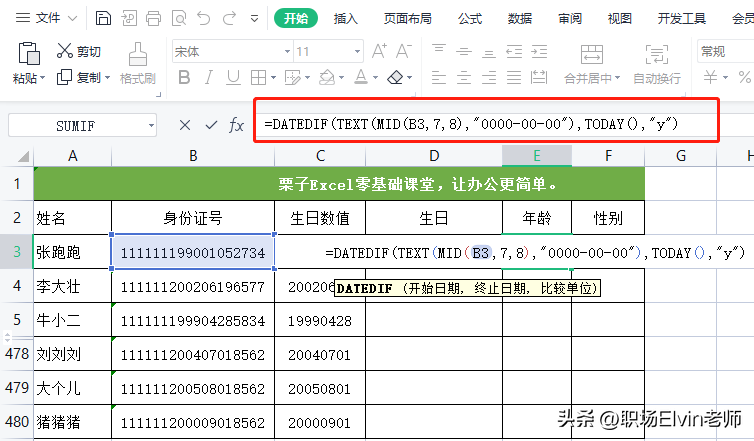Screen dimensions: 754x441
Task: Toggle Bold formatting
Action: point(183,78)
